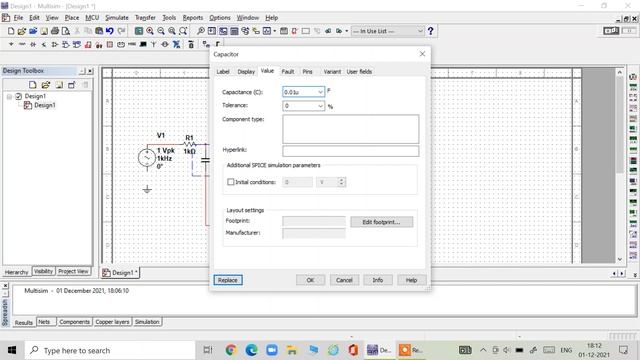
Task: Undo the last action
Action: pos(110,31)
